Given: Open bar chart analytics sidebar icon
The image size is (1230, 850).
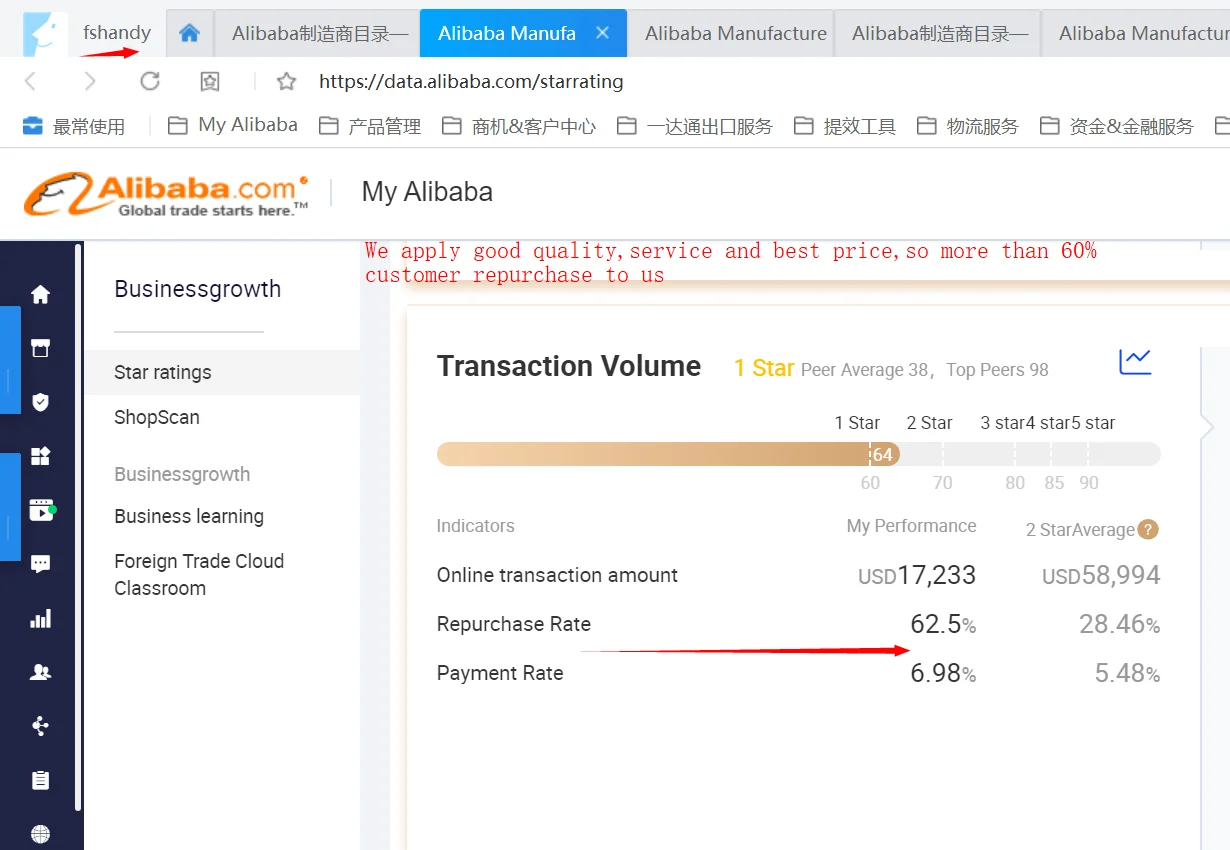Looking at the screenshot, I should [40, 618].
